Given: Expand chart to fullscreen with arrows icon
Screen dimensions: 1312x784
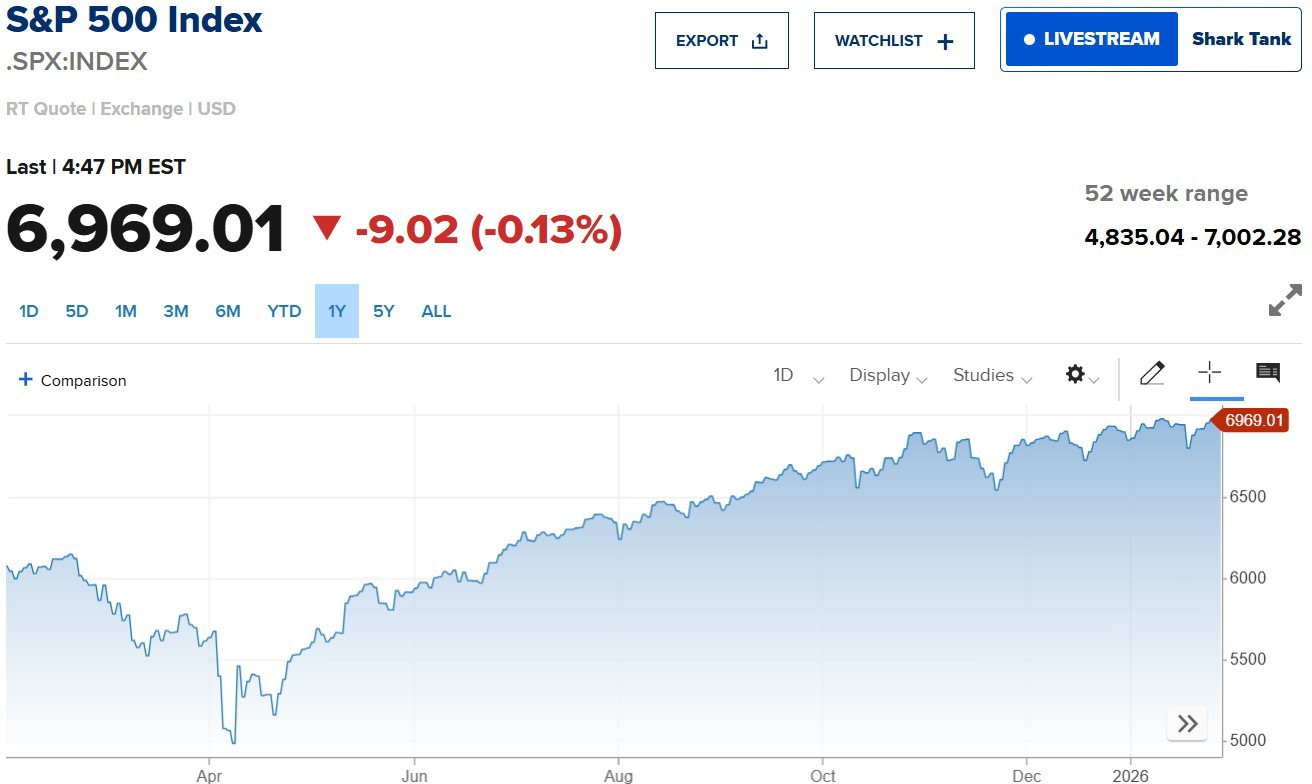Looking at the screenshot, I should tap(1285, 300).
